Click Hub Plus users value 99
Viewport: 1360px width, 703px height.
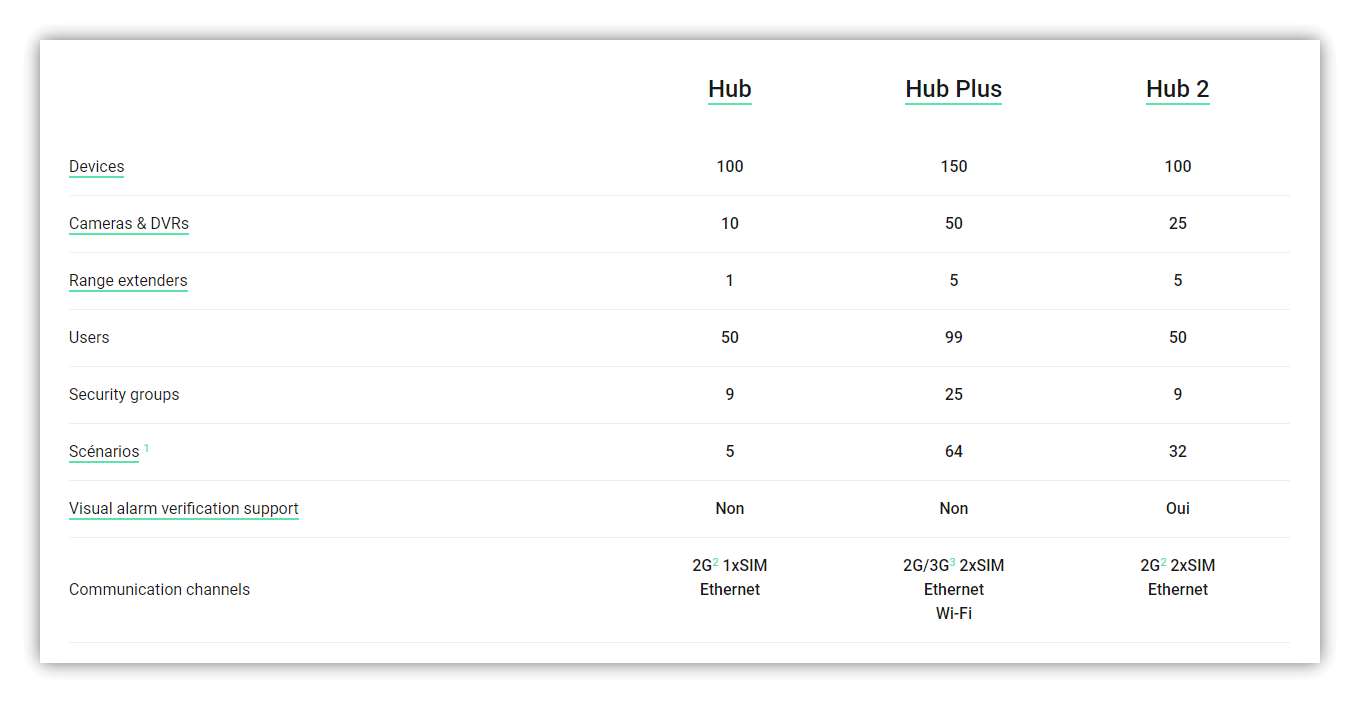[x=953, y=338]
